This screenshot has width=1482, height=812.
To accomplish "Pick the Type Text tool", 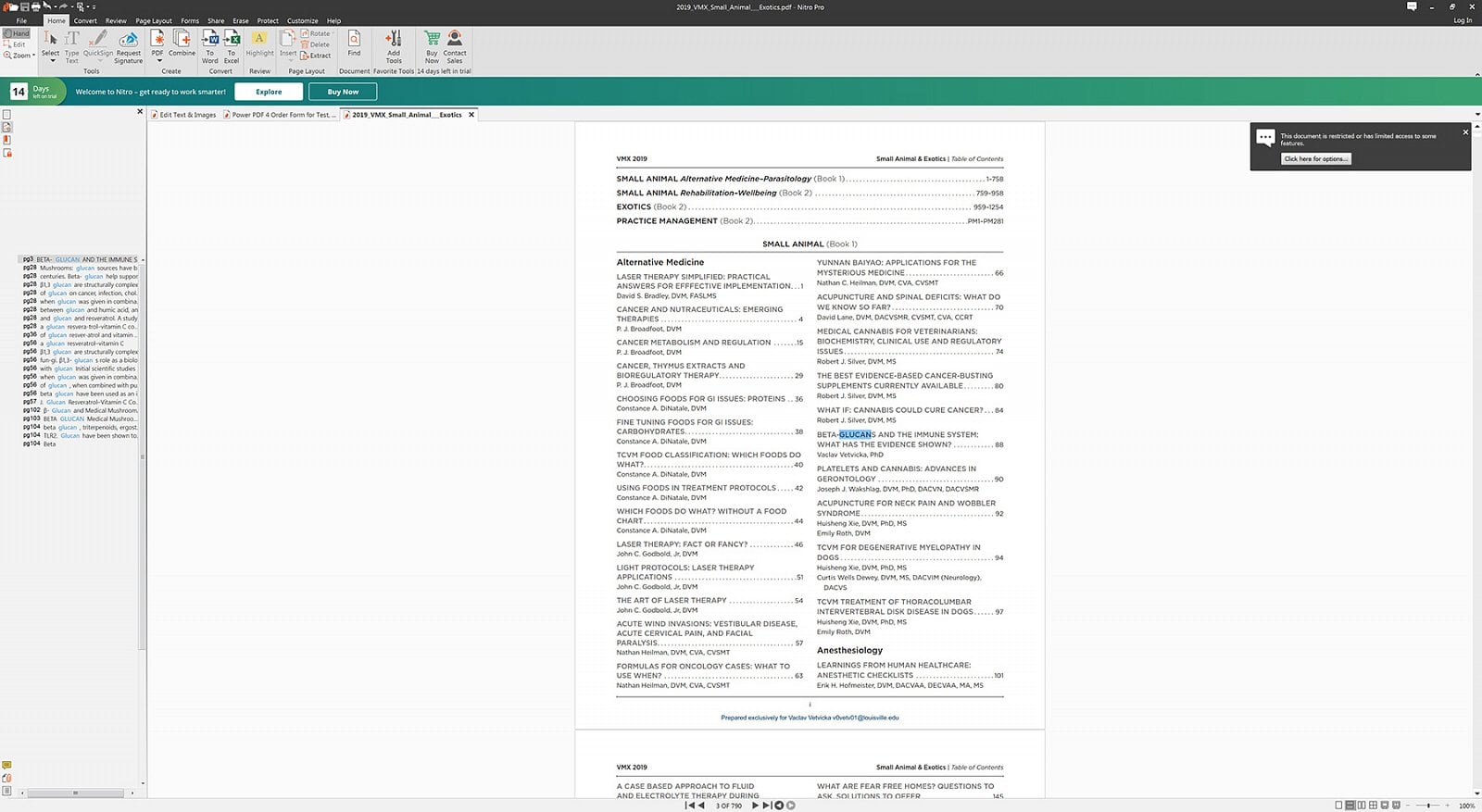I will coord(72,46).
